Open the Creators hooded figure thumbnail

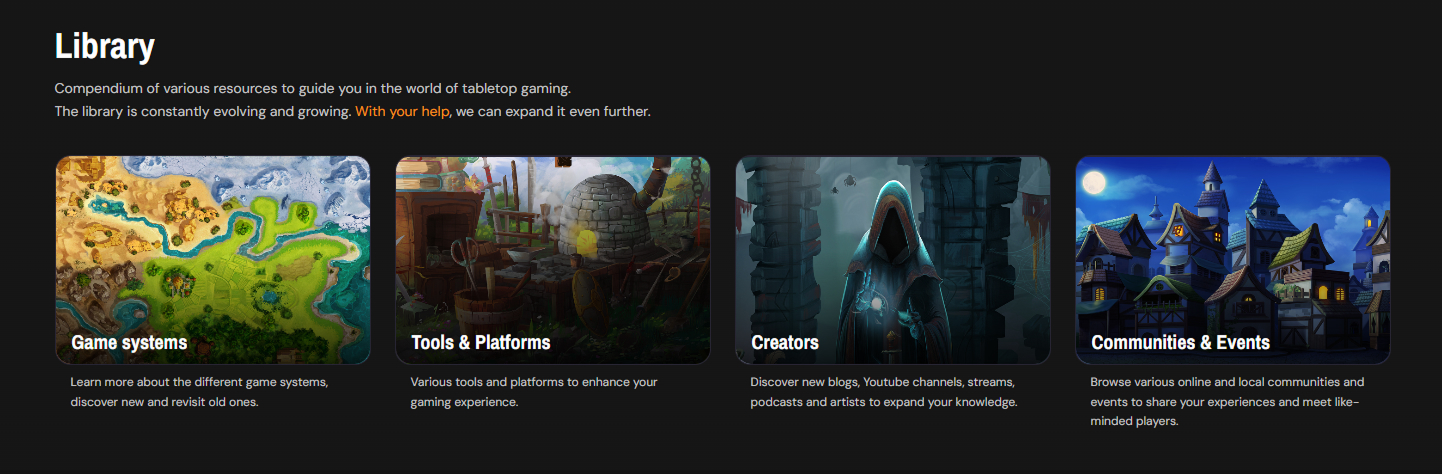coord(893,260)
